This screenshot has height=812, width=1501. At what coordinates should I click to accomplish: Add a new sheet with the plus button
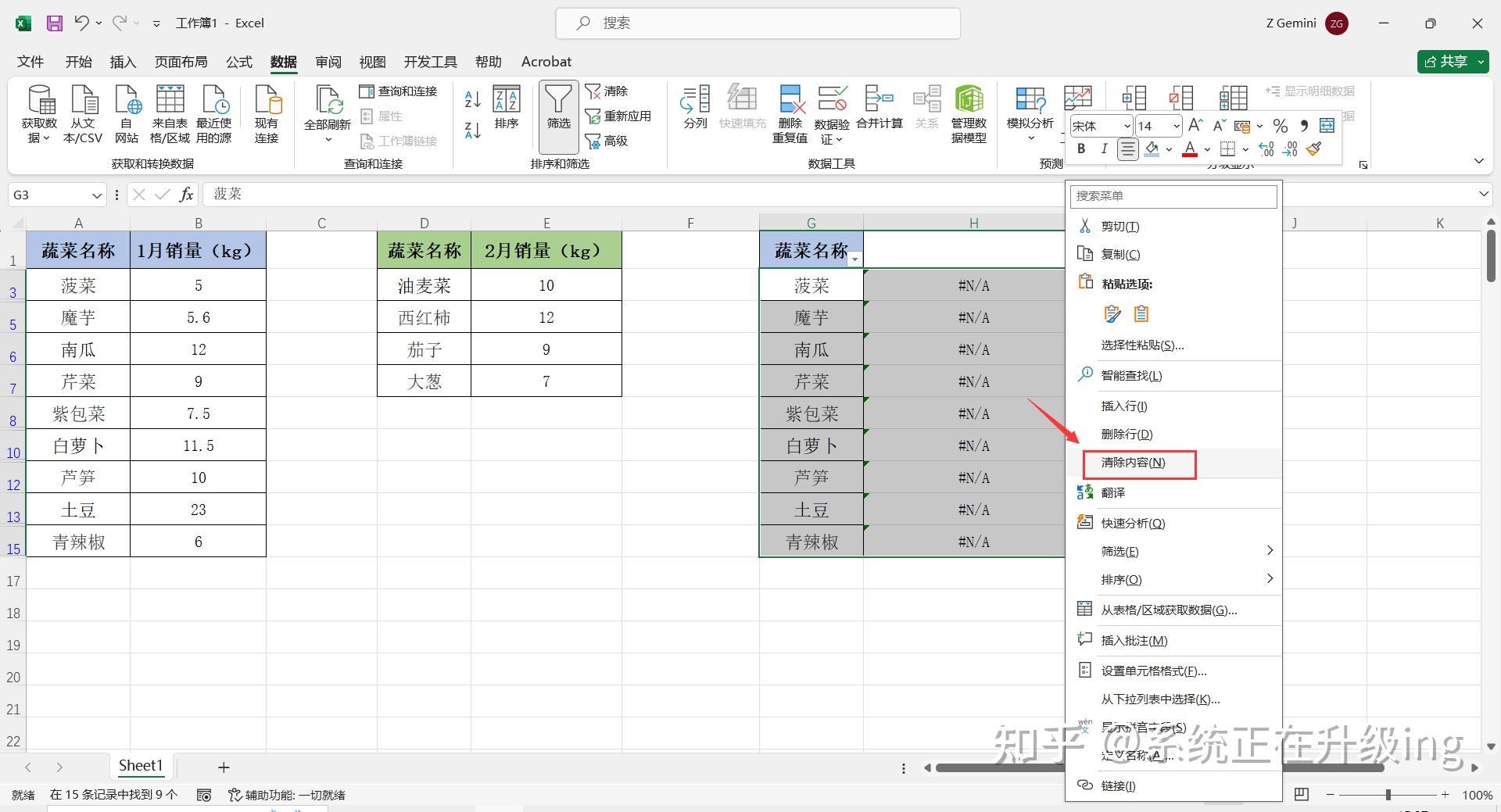(x=224, y=767)
